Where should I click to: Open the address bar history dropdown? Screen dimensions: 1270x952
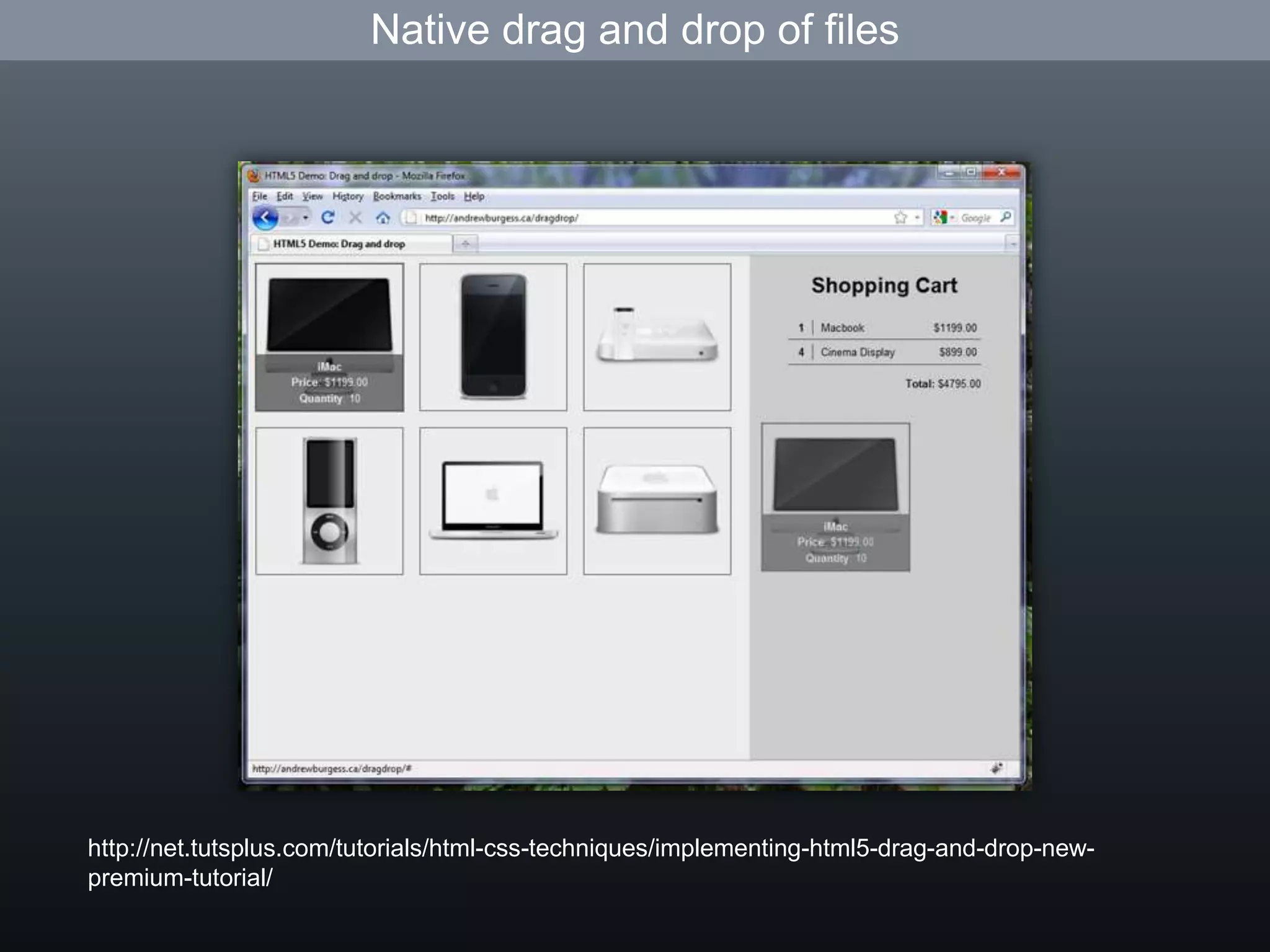(x=917, y=218)
